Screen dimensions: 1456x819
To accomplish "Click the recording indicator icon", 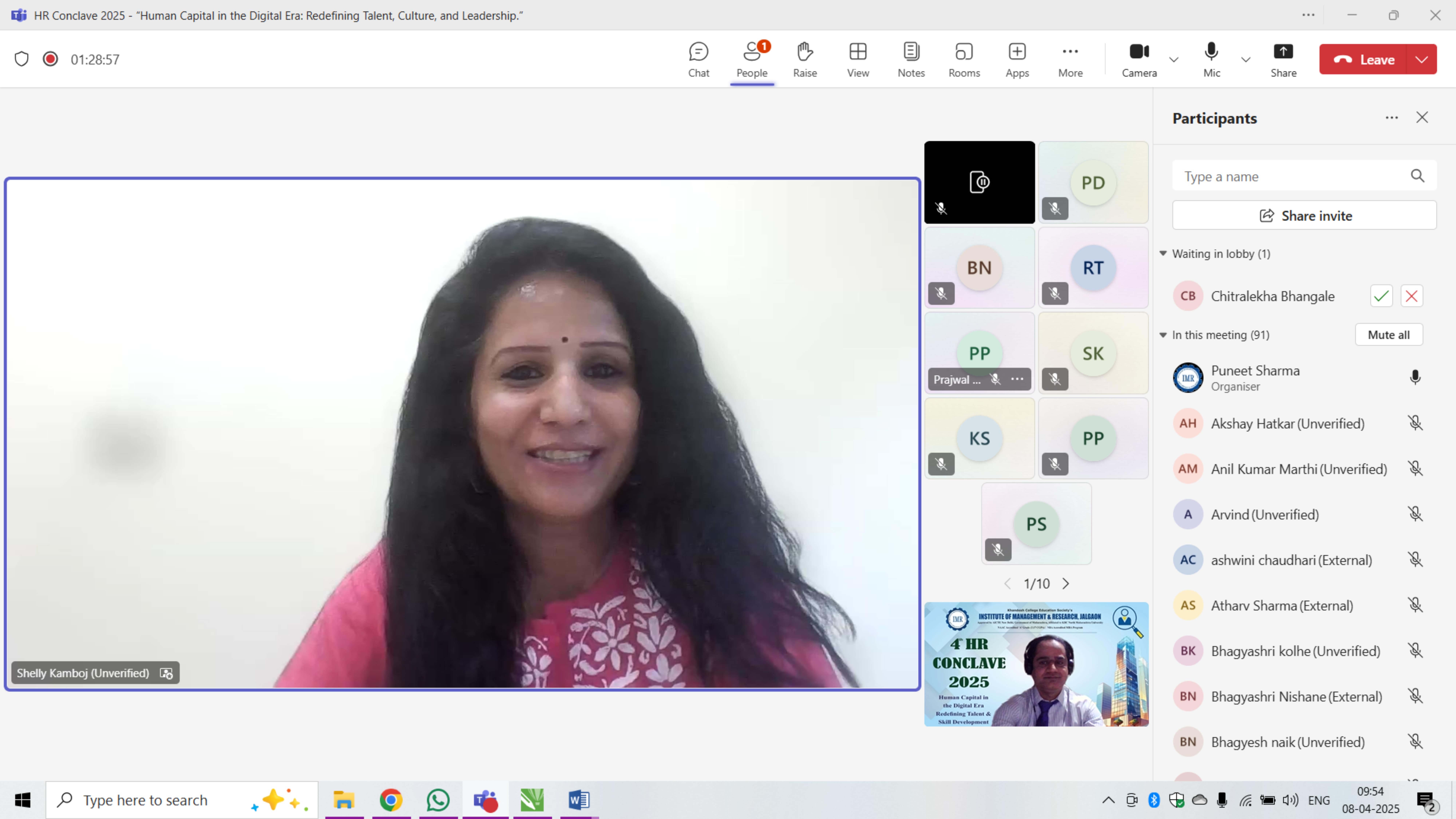I will pyautogui.click(x=50, y=59).
